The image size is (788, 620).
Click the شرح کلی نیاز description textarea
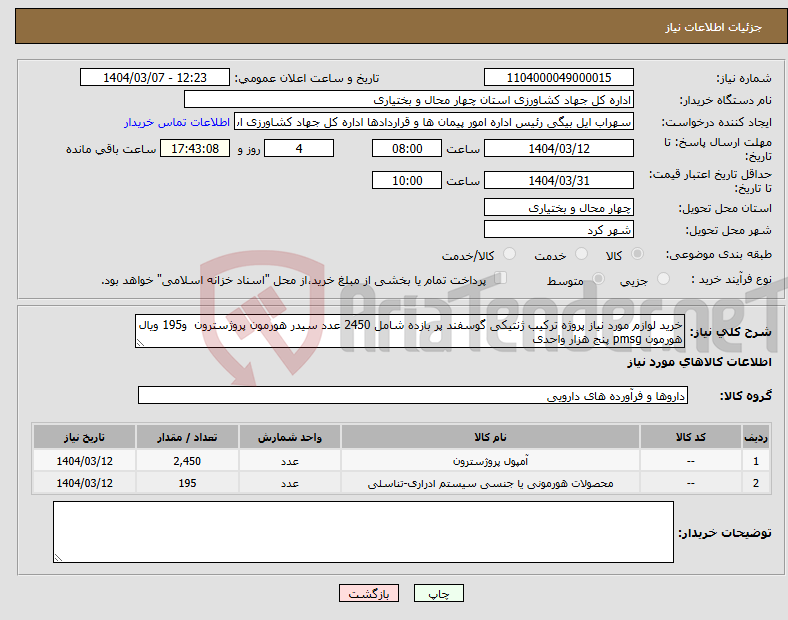(410, 332)
